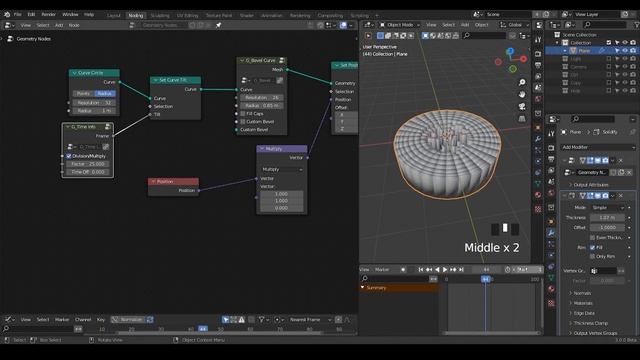
Task: Click the jump to end frame button
Action: [461, 269]
